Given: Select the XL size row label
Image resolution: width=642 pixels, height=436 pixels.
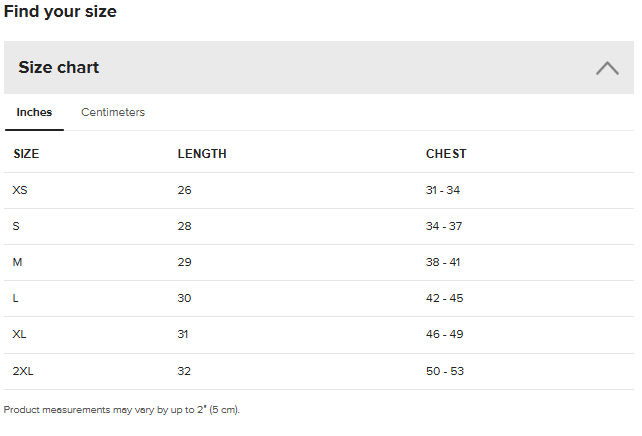Looking at the screenshot, I should 20,334.
